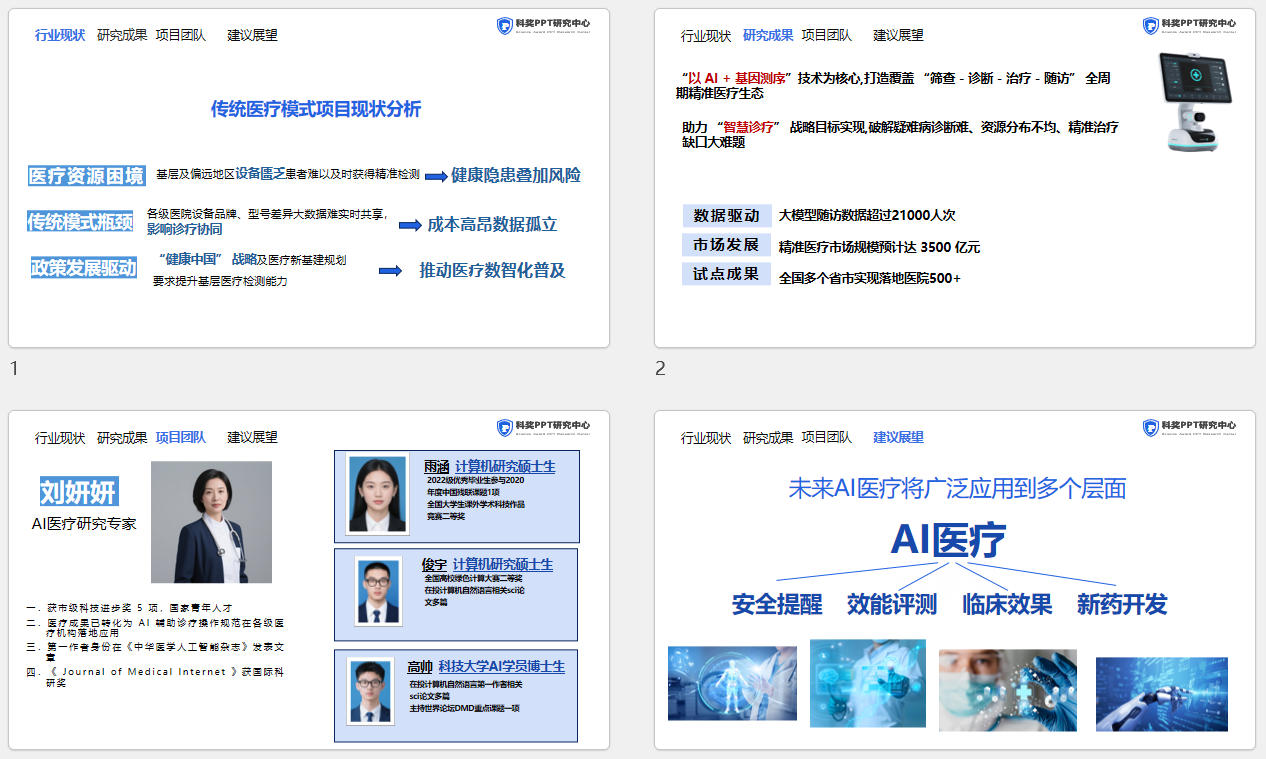This screenshot has width=1266, height=759.
Task: Click the blue arrow before 成本高昂数据孤立
Action: coord(410,225)
